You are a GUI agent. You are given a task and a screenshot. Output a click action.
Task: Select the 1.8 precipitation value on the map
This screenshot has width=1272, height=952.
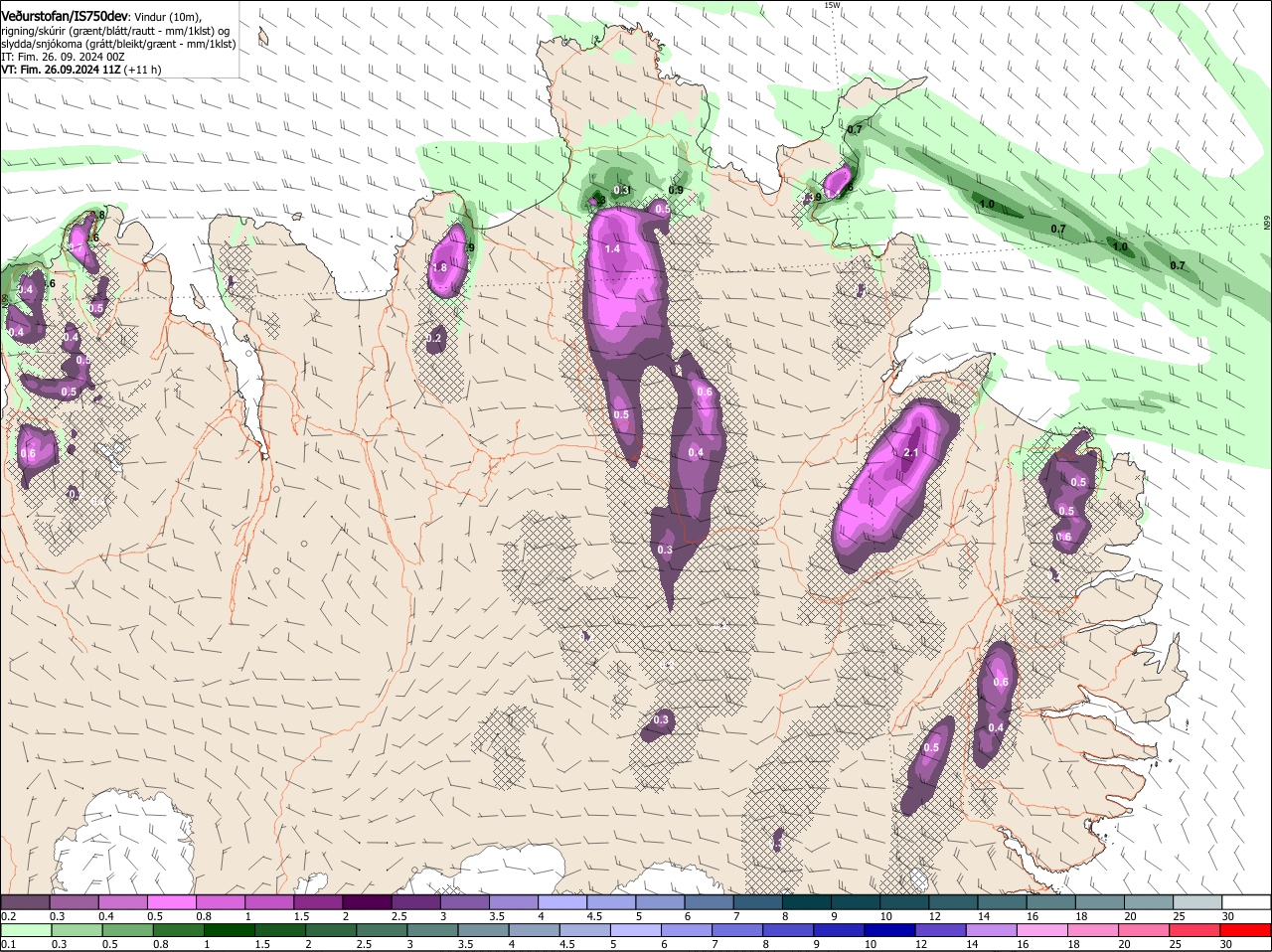click(x=439, y=268)
